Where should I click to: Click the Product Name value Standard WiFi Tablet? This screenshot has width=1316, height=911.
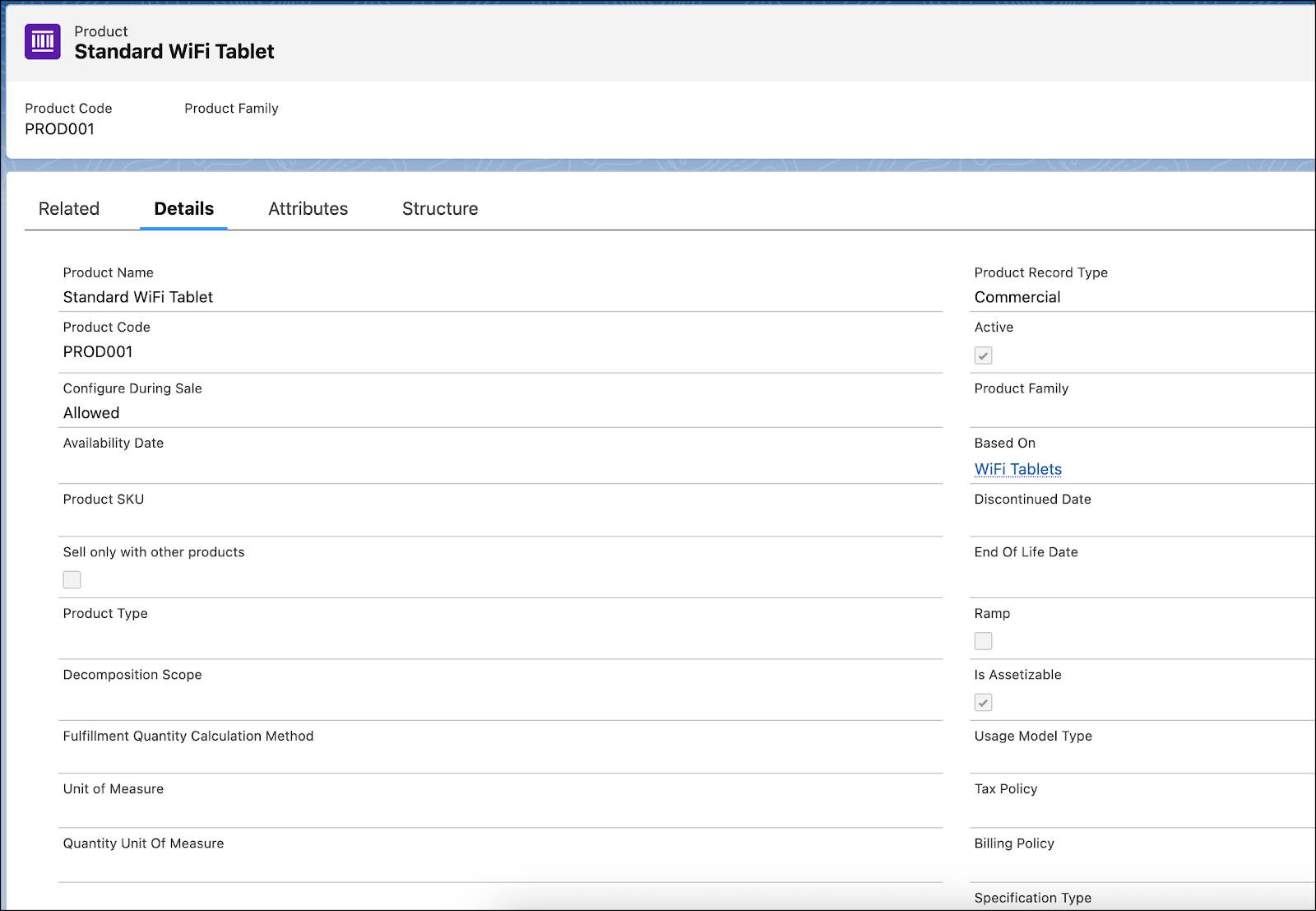tap(138, 297)
